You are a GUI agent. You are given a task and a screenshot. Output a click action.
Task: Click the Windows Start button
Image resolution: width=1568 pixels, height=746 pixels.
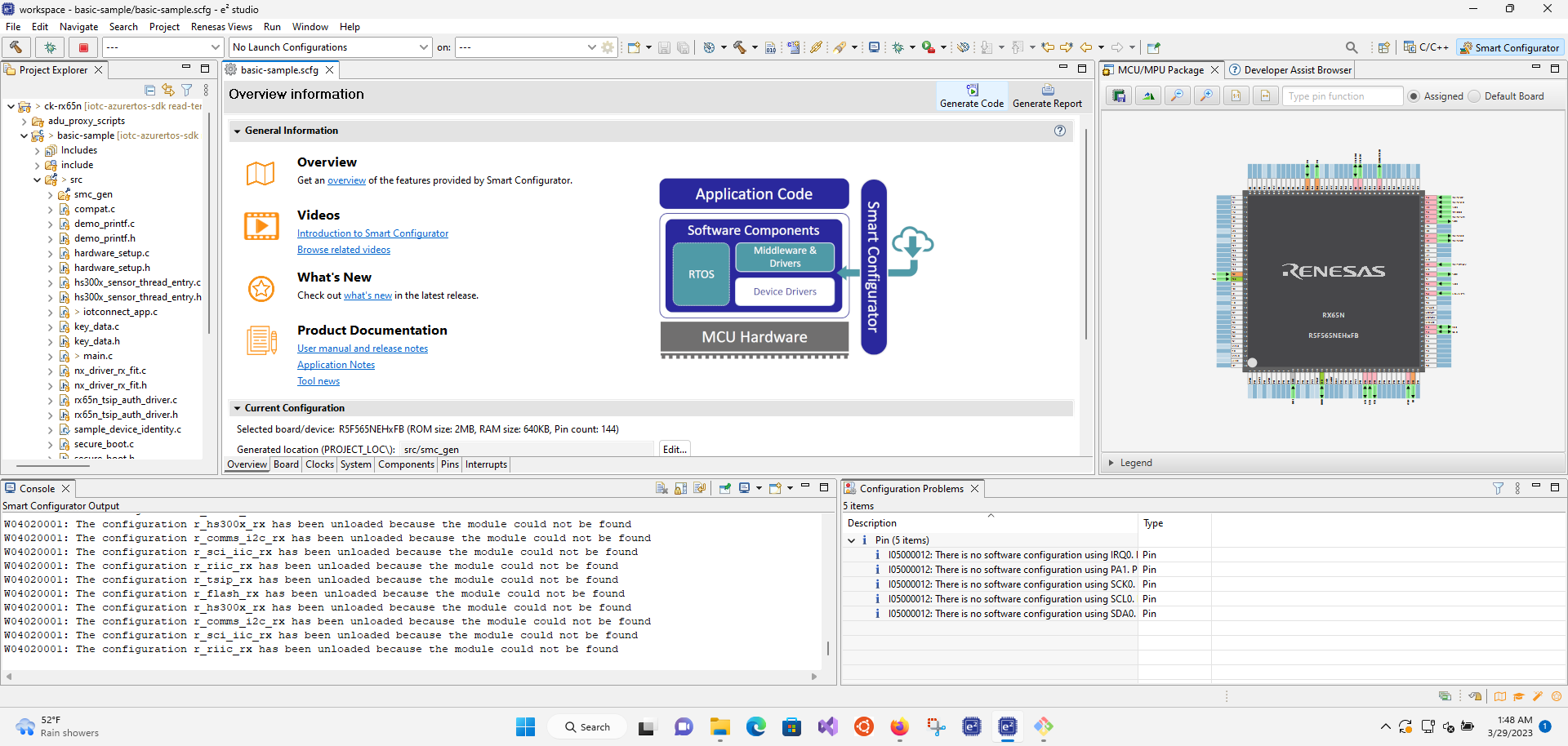(x=525, y=726)
